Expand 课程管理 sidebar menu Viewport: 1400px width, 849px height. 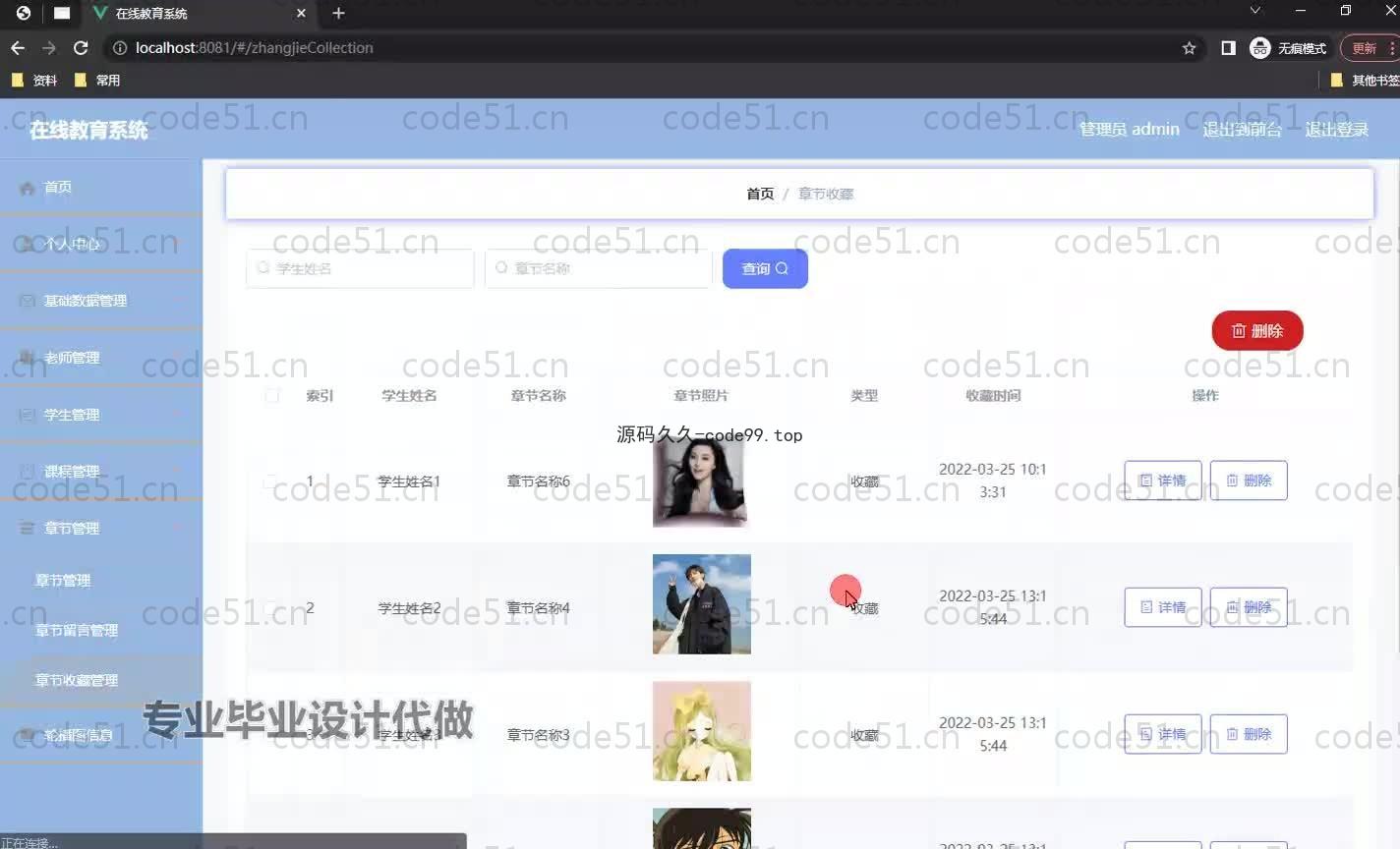tap(101, 472)
